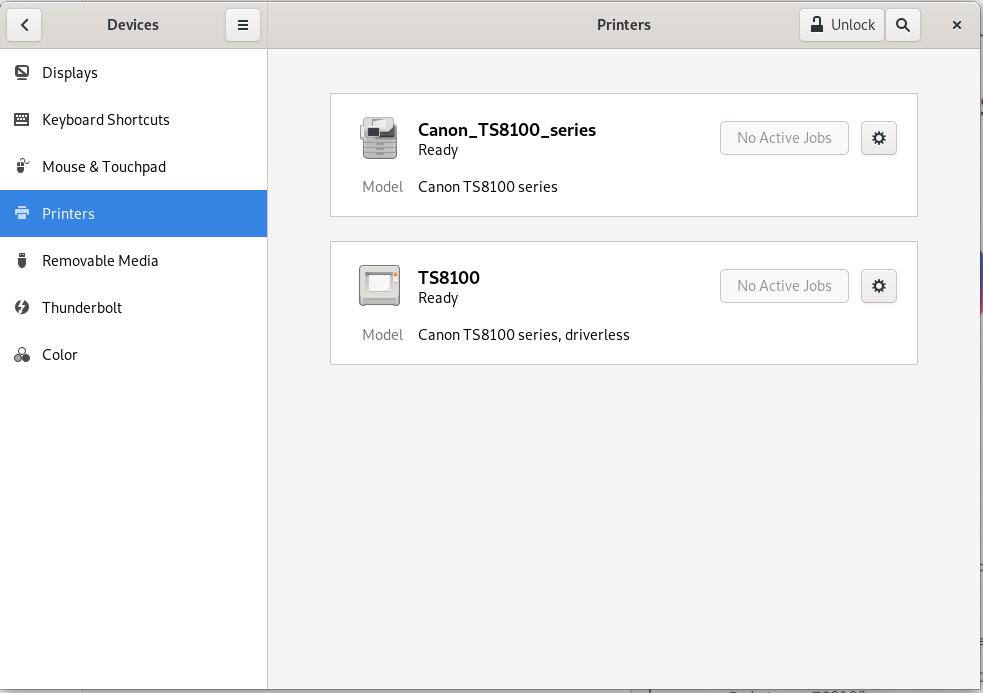Click the Unlock button
This screenshot has width=983, height=693.
(x=841, y=25)
